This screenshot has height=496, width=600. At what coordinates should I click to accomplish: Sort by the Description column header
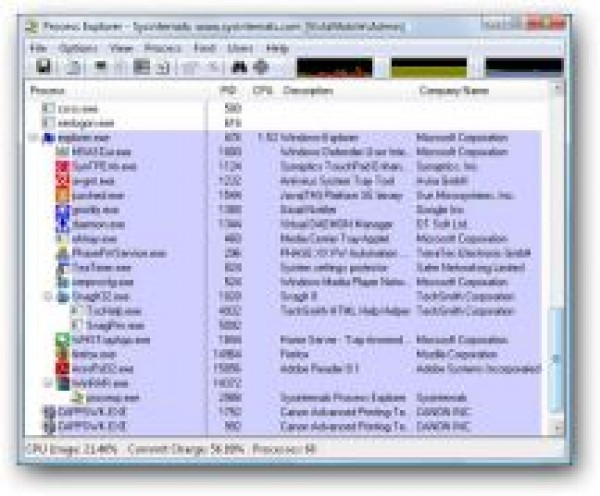click(346, 91)
